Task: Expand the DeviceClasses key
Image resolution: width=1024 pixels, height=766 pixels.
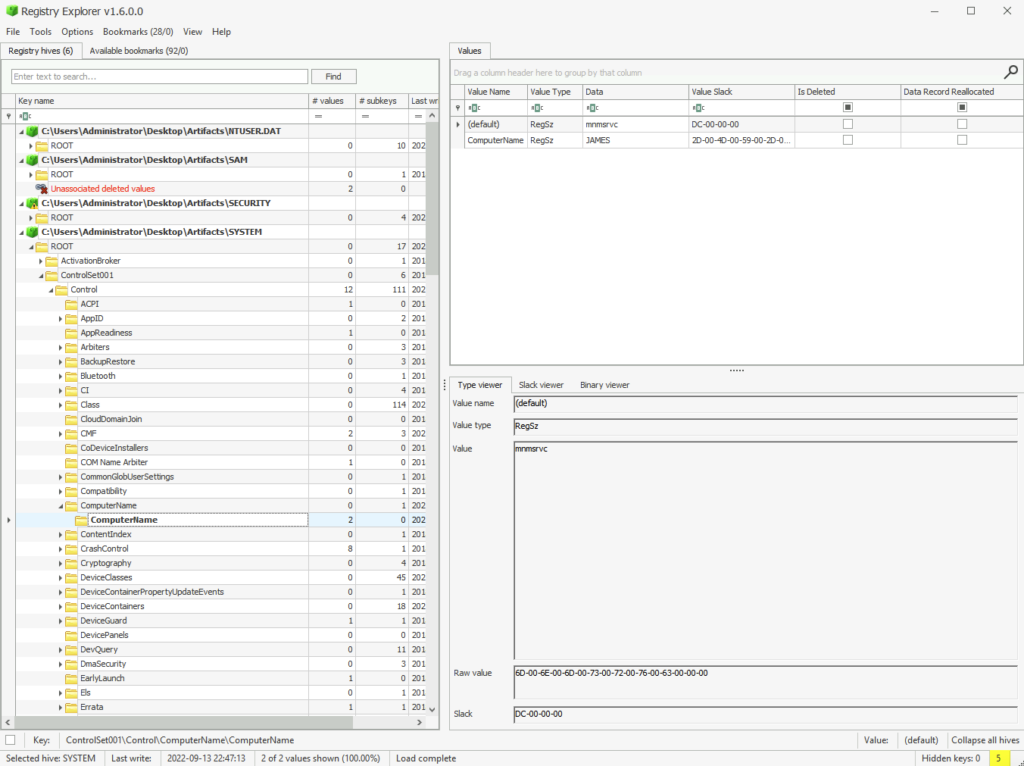Action: point(61,578)
